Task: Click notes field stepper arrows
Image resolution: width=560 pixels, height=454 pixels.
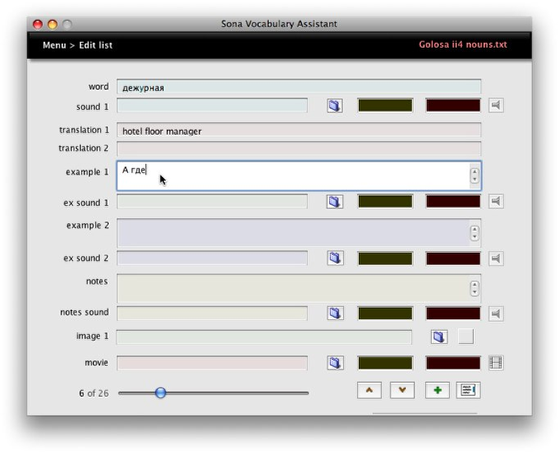Action: pos(474,288)
